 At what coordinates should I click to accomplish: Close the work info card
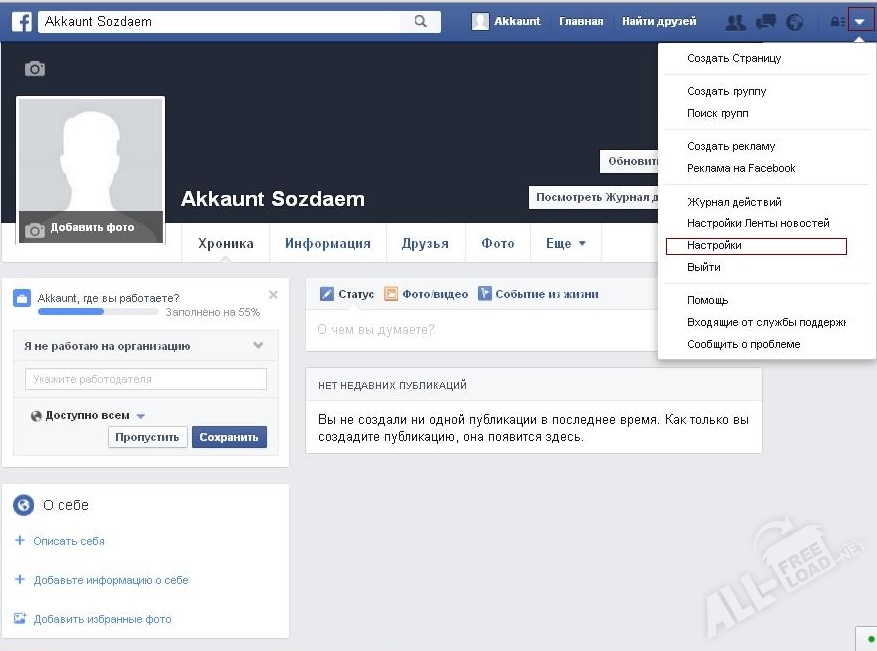click(273, 295)
